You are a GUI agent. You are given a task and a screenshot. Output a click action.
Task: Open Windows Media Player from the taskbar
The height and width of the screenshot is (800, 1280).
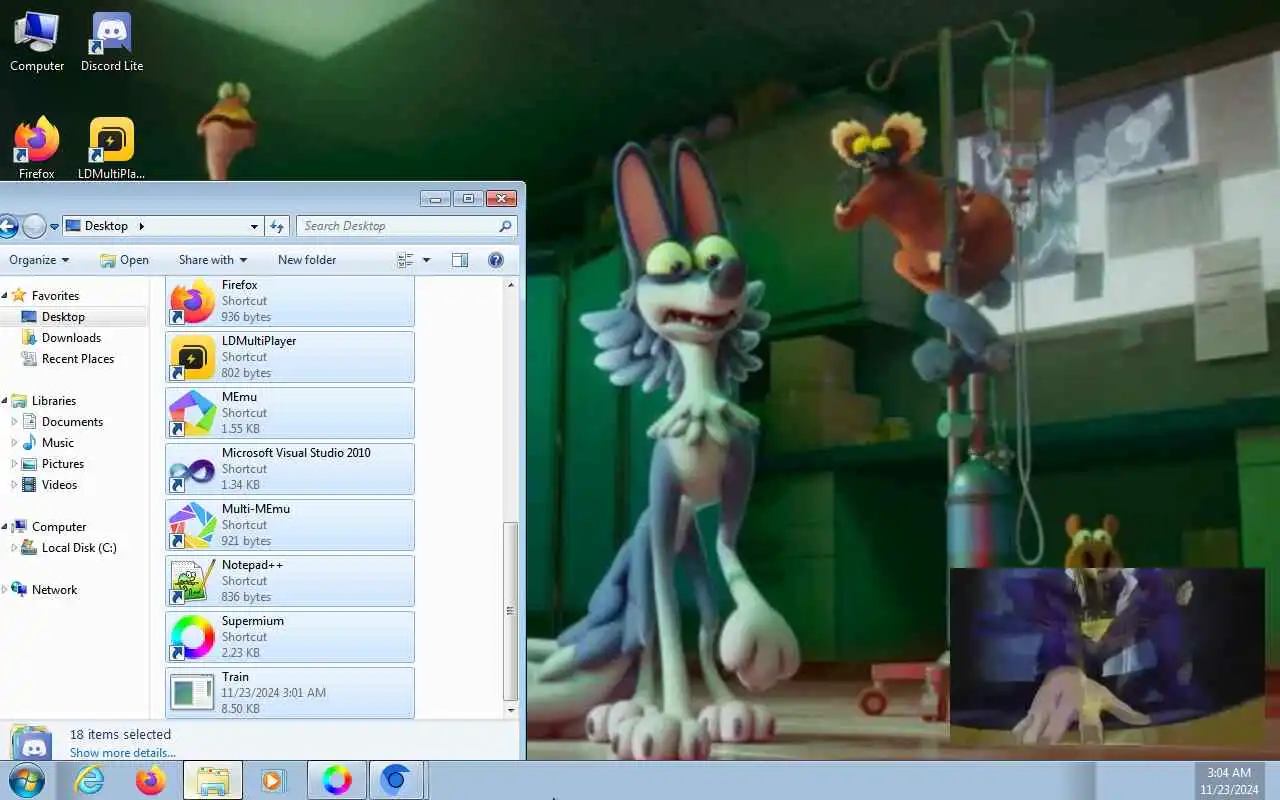point(273,780)
